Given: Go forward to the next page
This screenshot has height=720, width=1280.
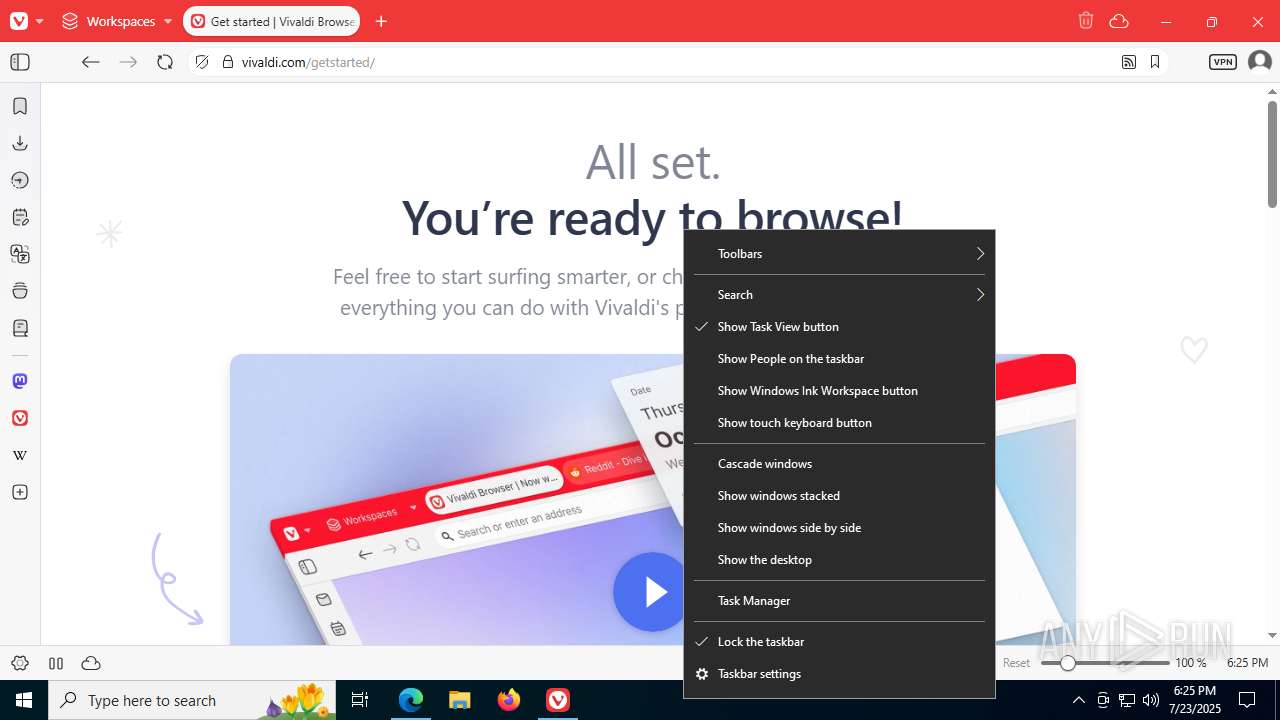Looking at the screenshot, I should coord(128,62).
